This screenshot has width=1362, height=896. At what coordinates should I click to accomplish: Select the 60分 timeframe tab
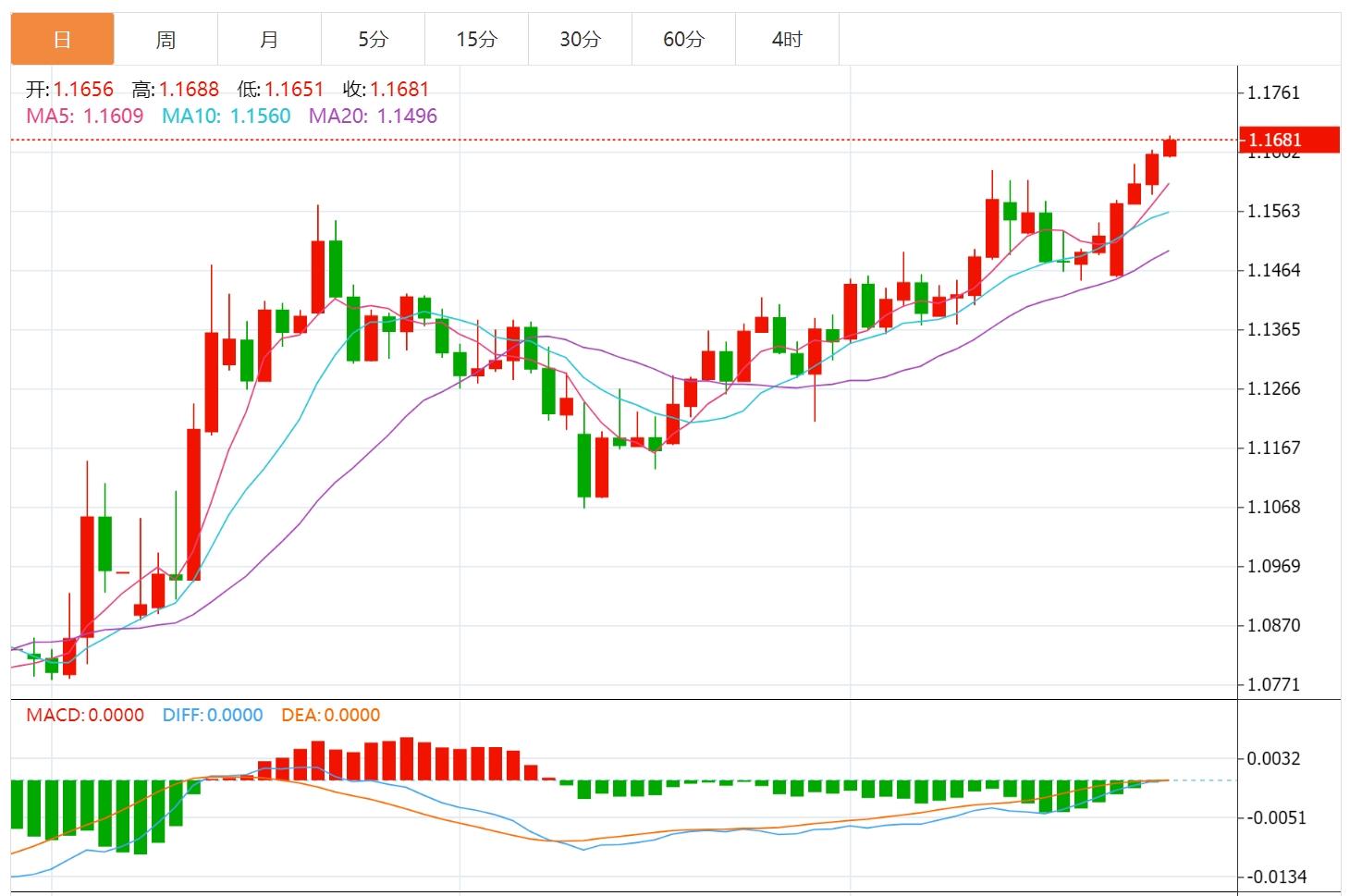coord(683,39)
